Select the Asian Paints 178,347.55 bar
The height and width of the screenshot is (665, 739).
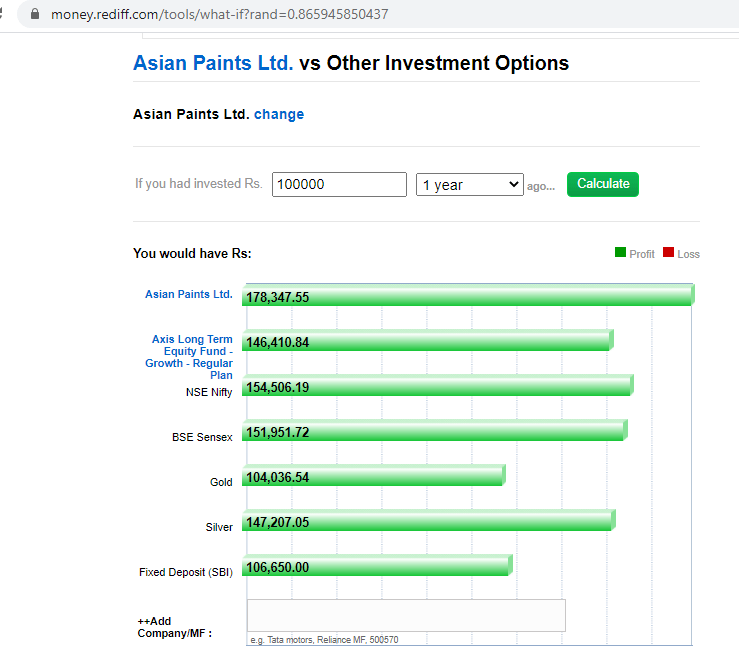[x=468, y=295]
